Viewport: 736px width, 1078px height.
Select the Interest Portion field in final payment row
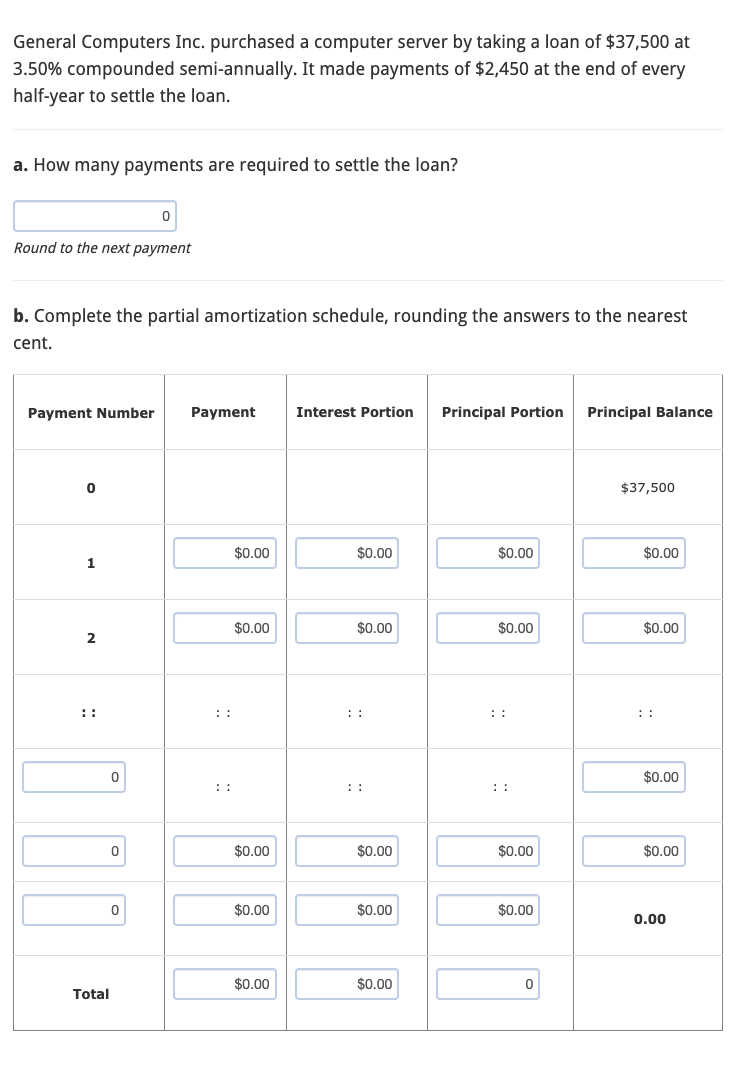click(346, 910)
